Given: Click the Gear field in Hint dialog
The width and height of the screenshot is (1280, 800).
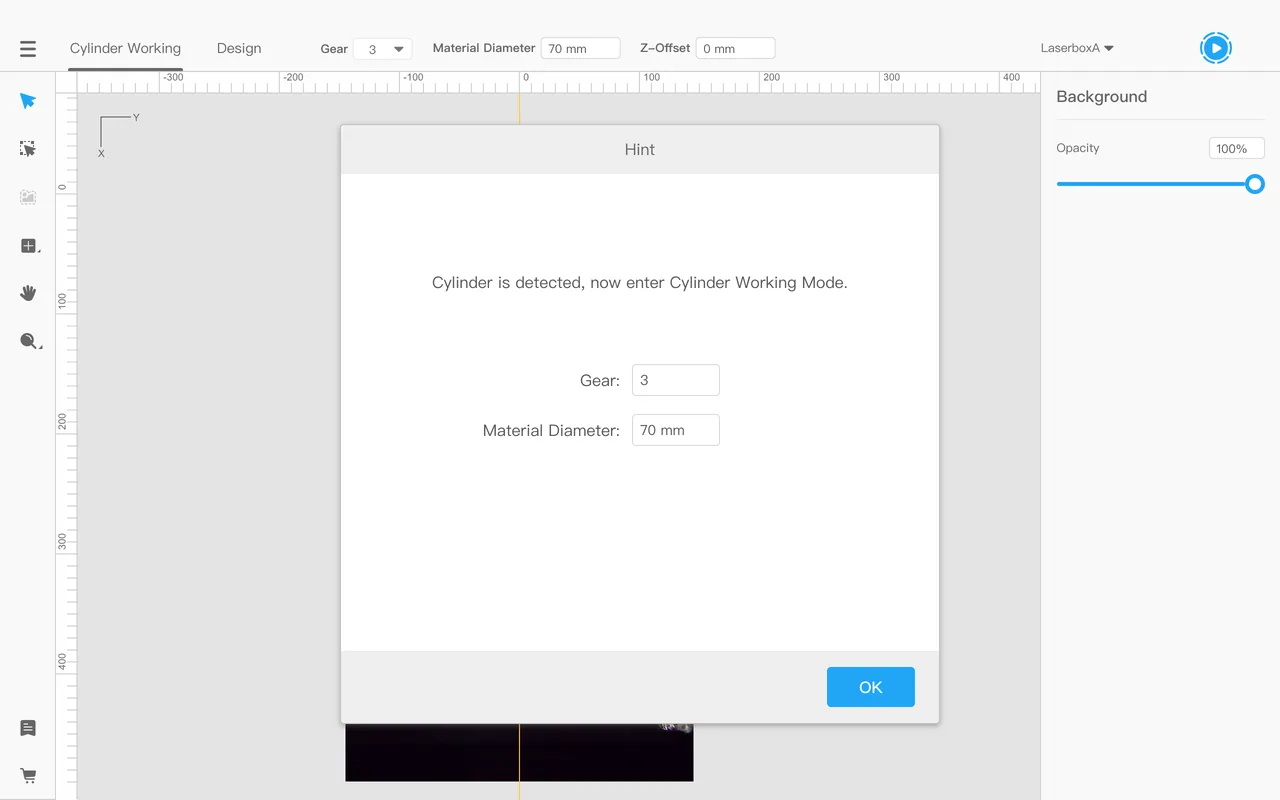Looking at the screenshot, I should pyautogui.click(x=676, y=380).
